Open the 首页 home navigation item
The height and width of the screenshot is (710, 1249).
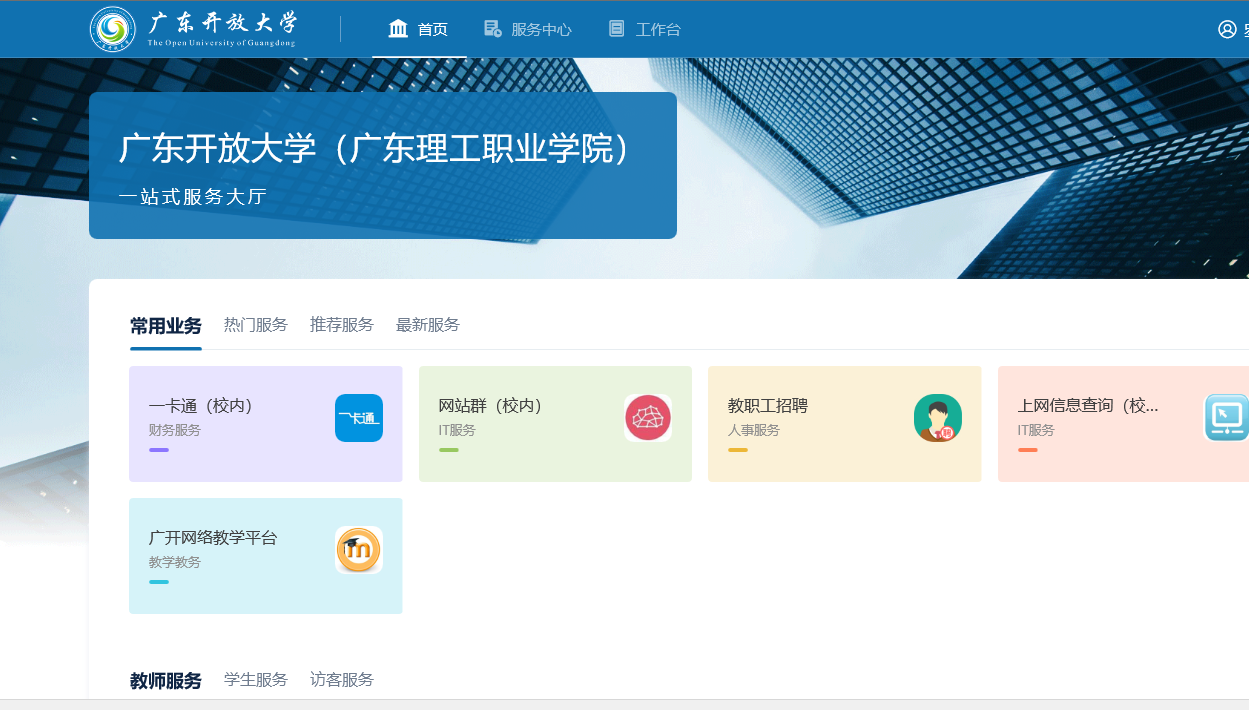[419, 29]
